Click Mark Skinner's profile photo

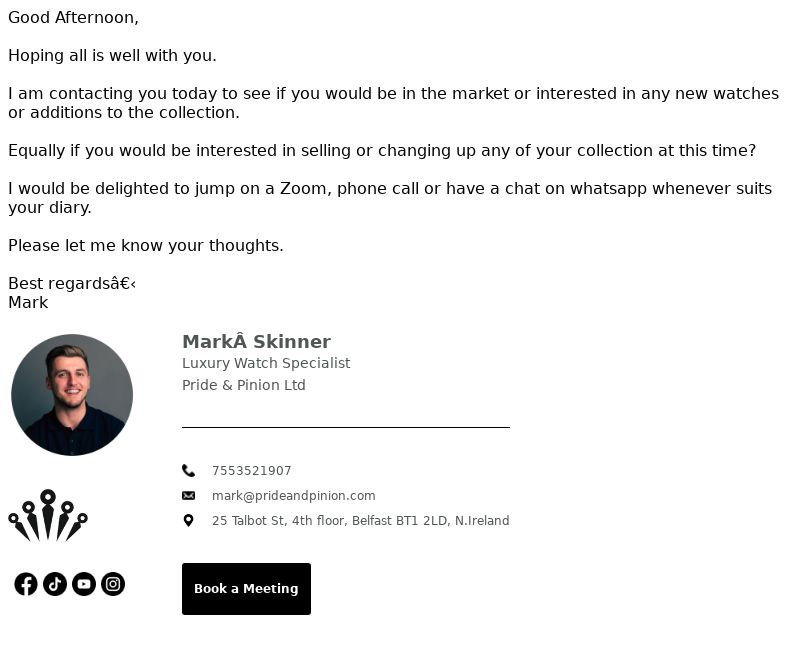click(72, 395)
